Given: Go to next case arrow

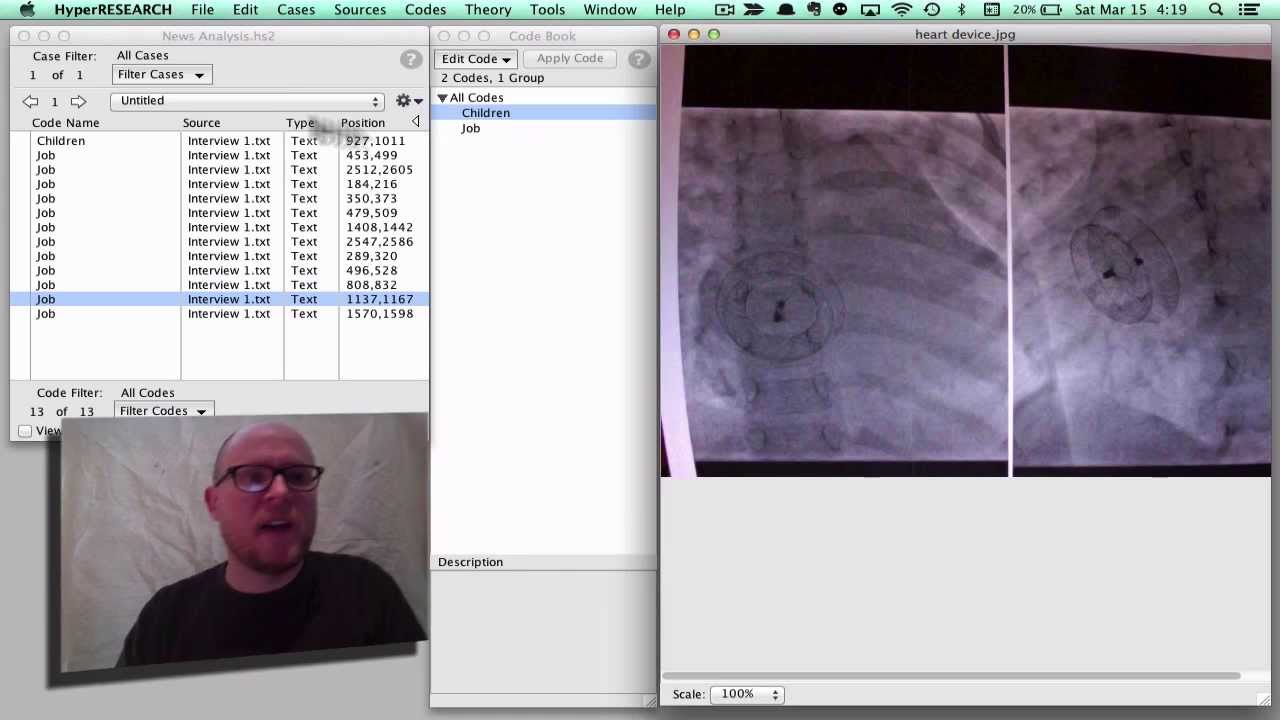Looking at the screenshot, I should point(78,101).
